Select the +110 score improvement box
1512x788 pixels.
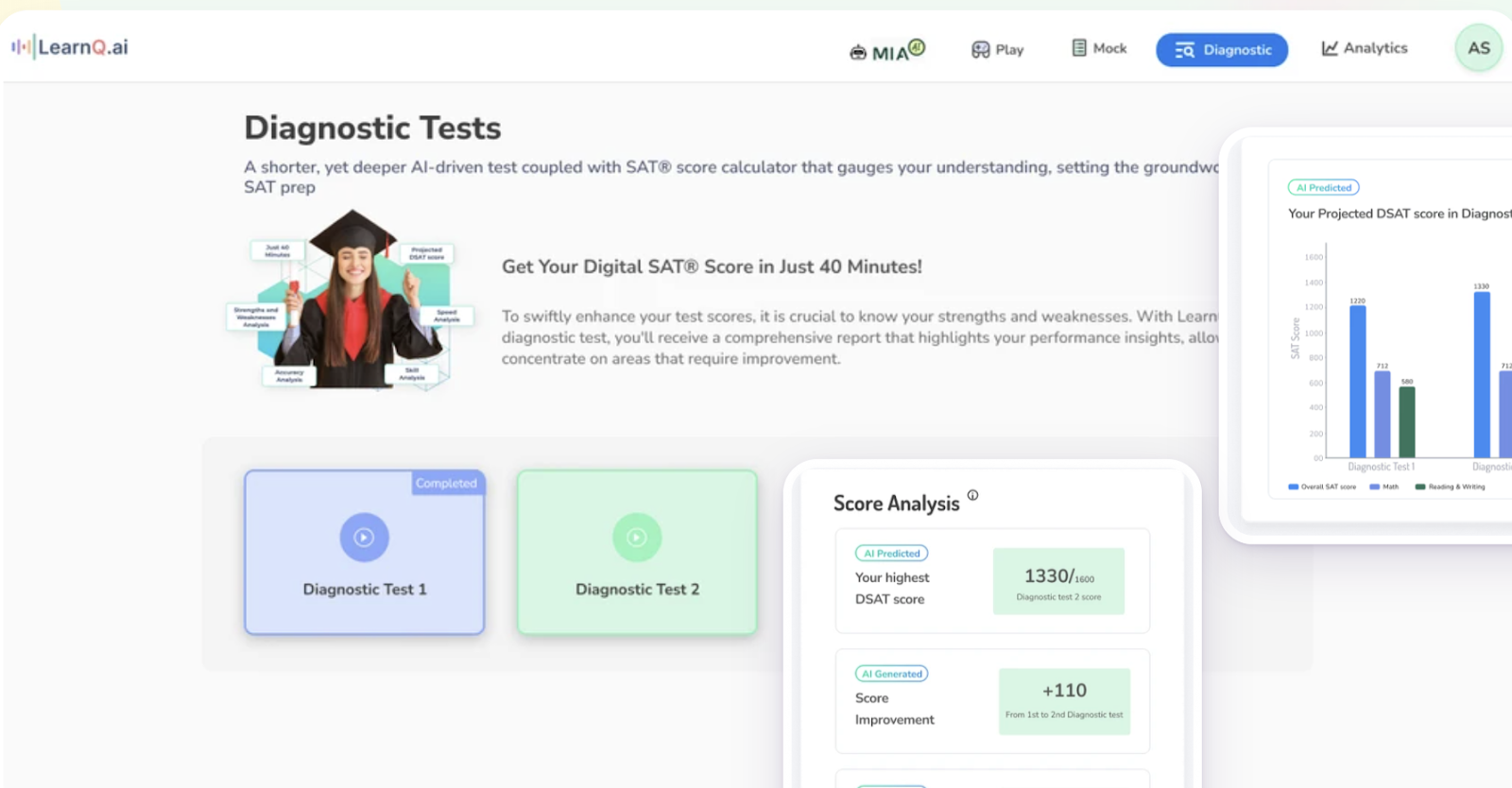(1064, 700)
